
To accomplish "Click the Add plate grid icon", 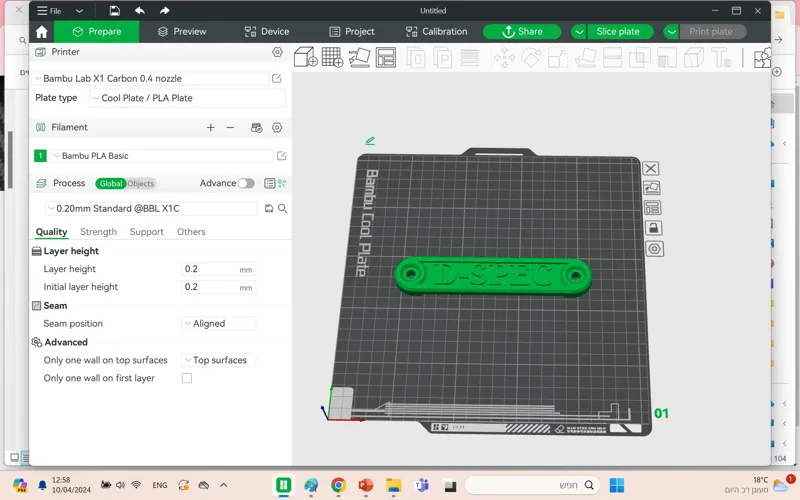I will click(x=332, y=57).
